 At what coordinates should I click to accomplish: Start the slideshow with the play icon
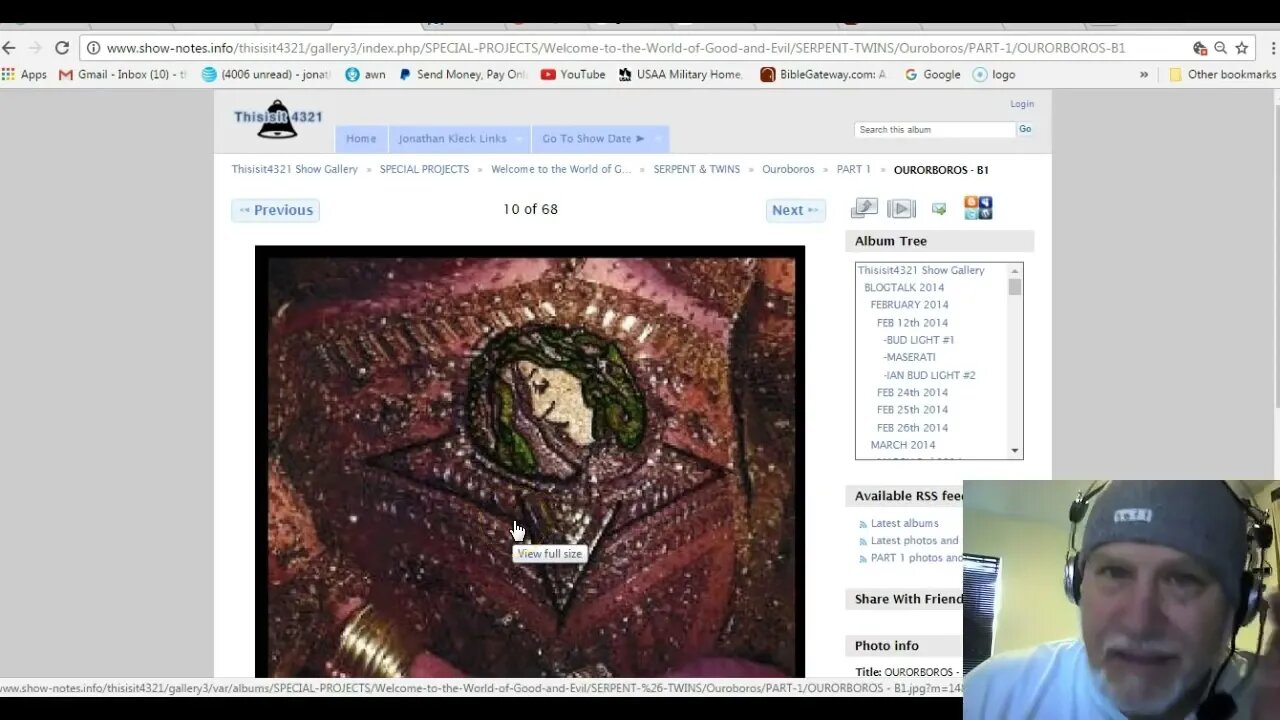pos(901,208)
